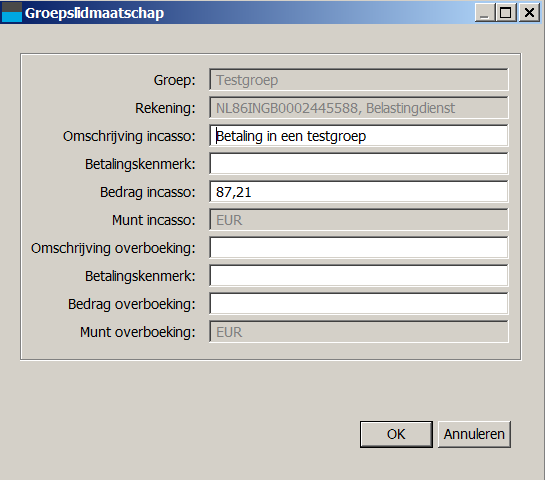Focus the Omschrijving incasso text field

359,136
